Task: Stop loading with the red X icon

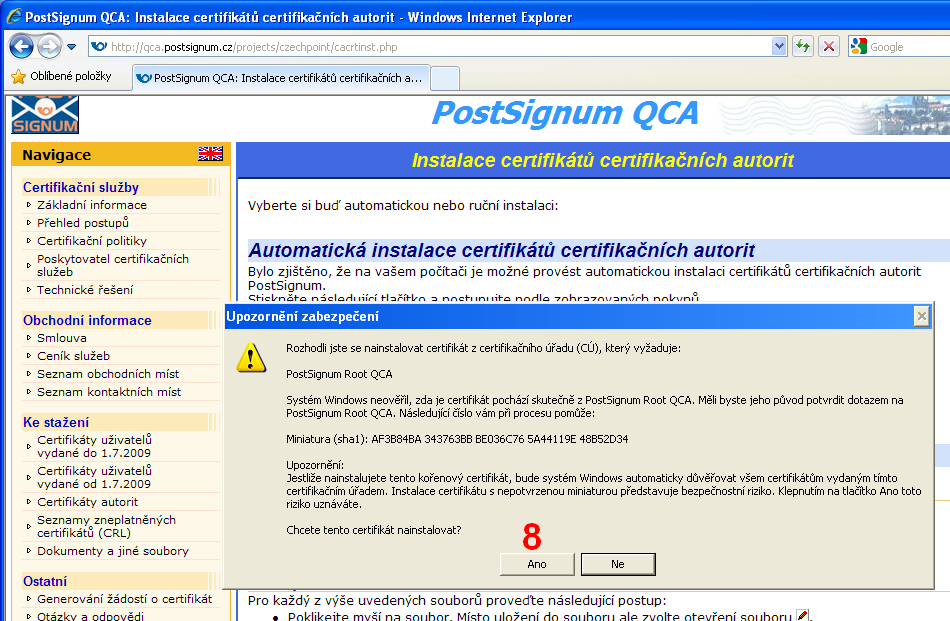Action: pyautogui.click(x=829, y=46)
